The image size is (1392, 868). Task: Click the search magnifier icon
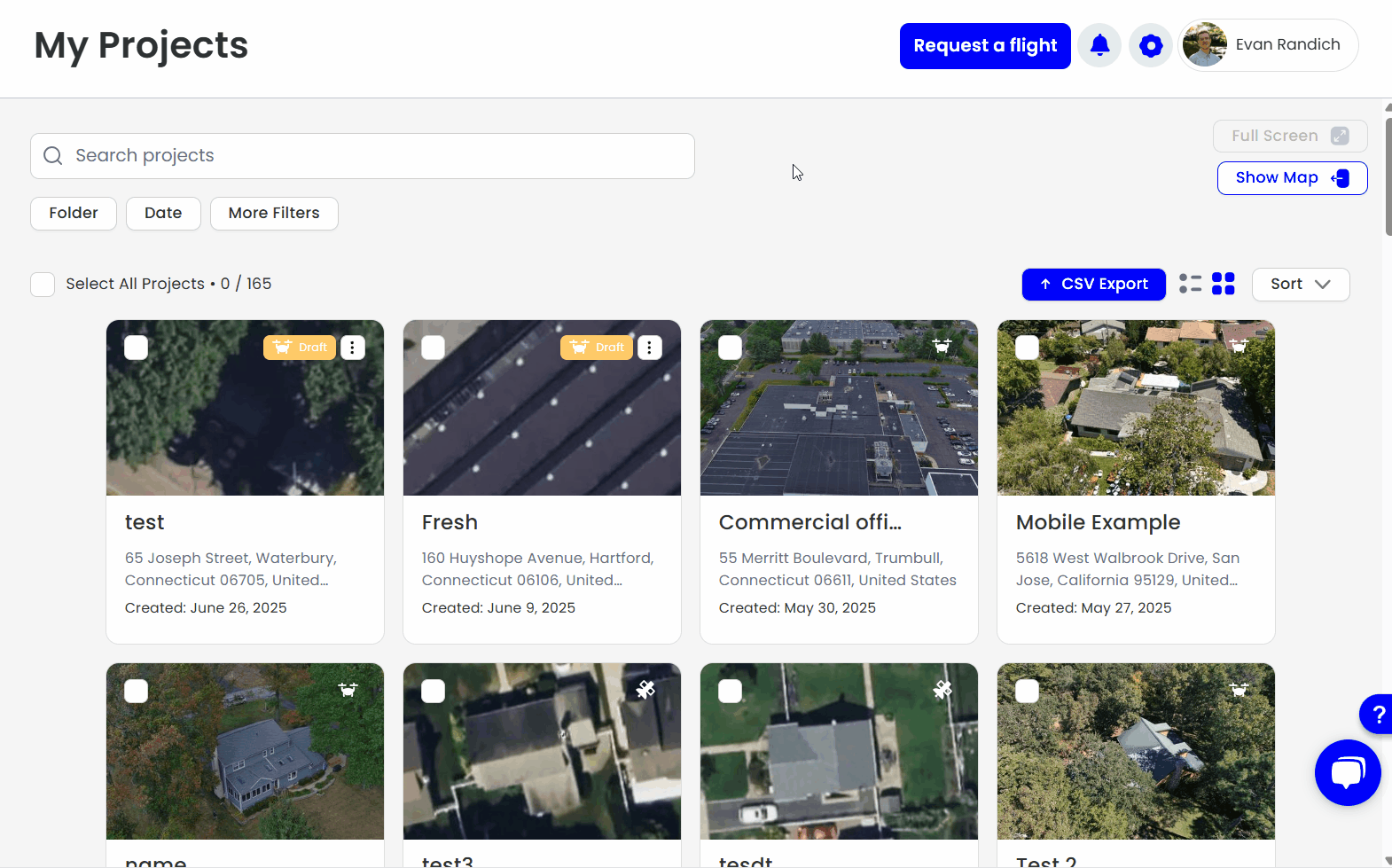pos(53,156)
